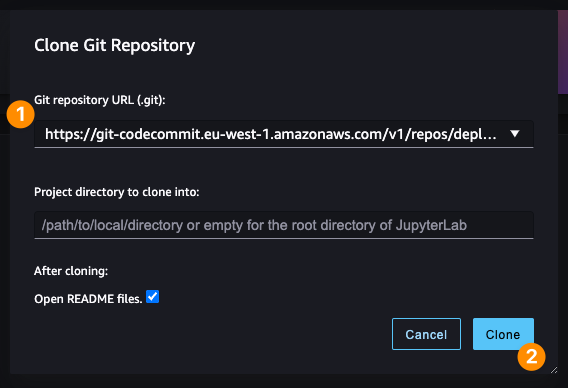
Task: Dismiss dialog by clicking dark backdrop above it
Action: [284, 5]
